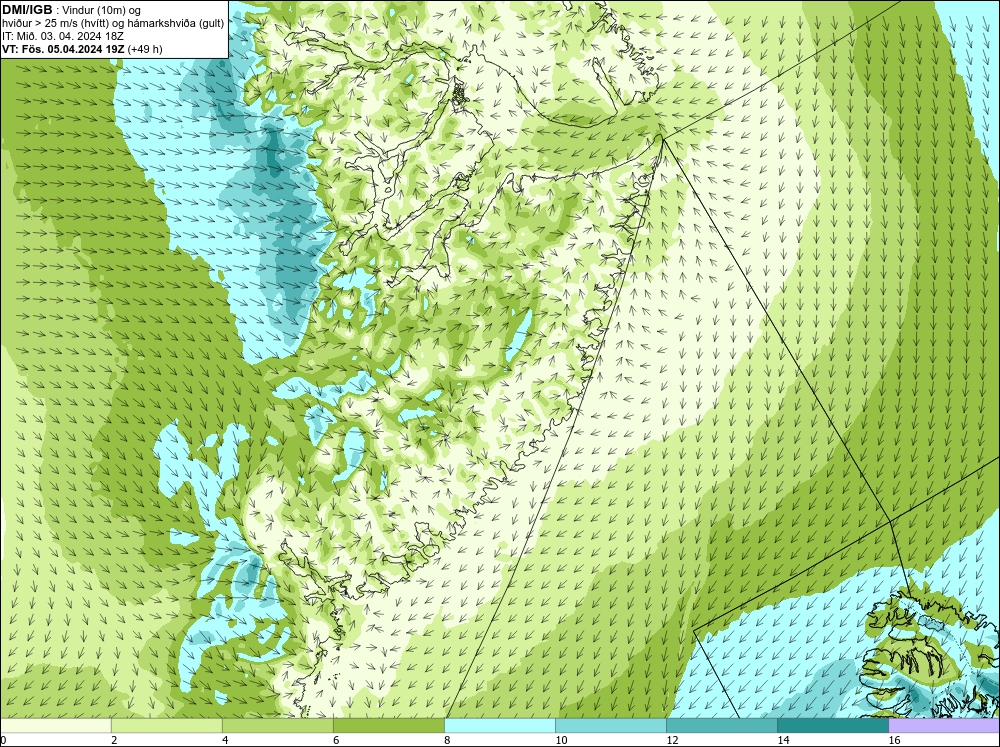Click the 12–14 m/s teal legend segment
This screenshot has width=1000, height=747.
[722, 726]
